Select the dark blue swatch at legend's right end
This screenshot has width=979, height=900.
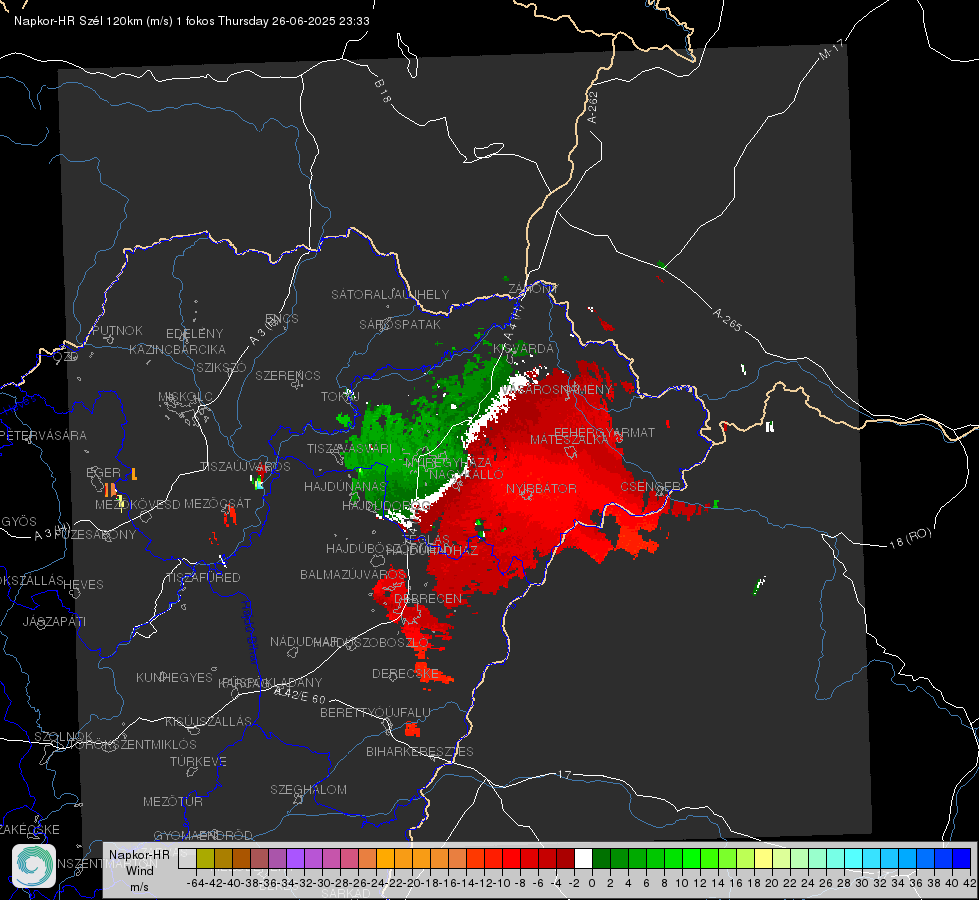962,859
